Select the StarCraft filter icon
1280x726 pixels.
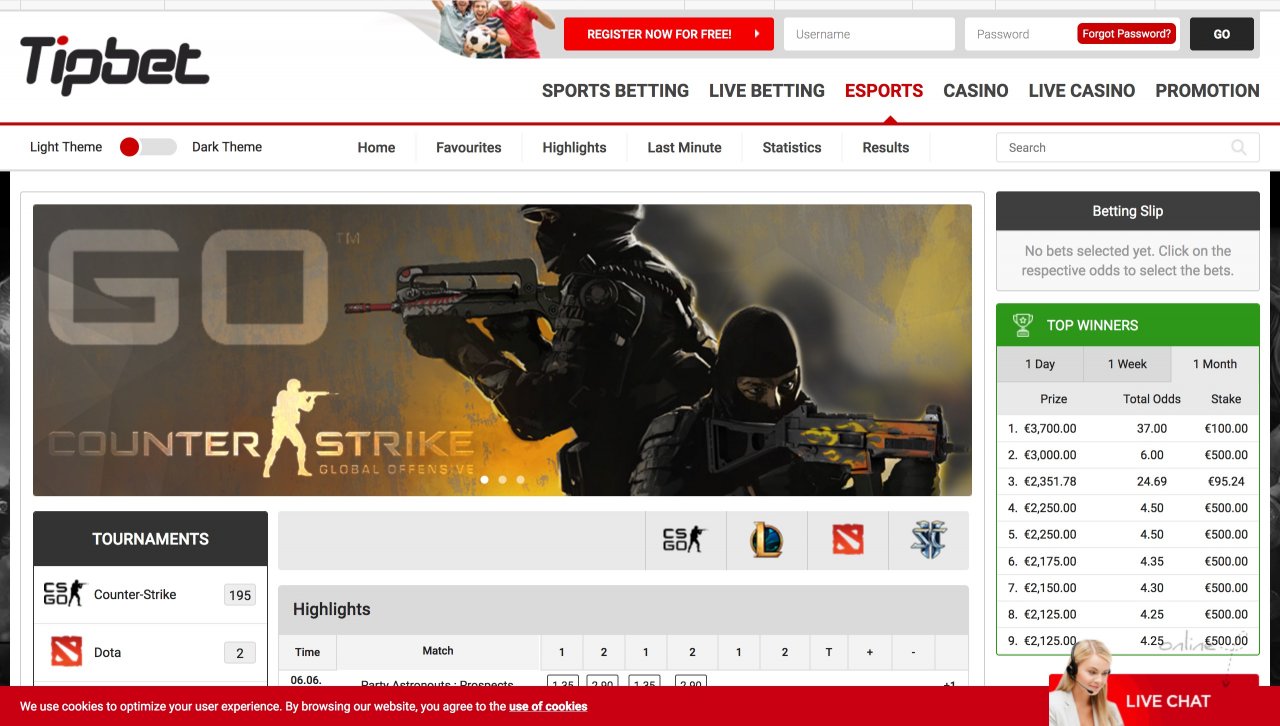(928, 540)
